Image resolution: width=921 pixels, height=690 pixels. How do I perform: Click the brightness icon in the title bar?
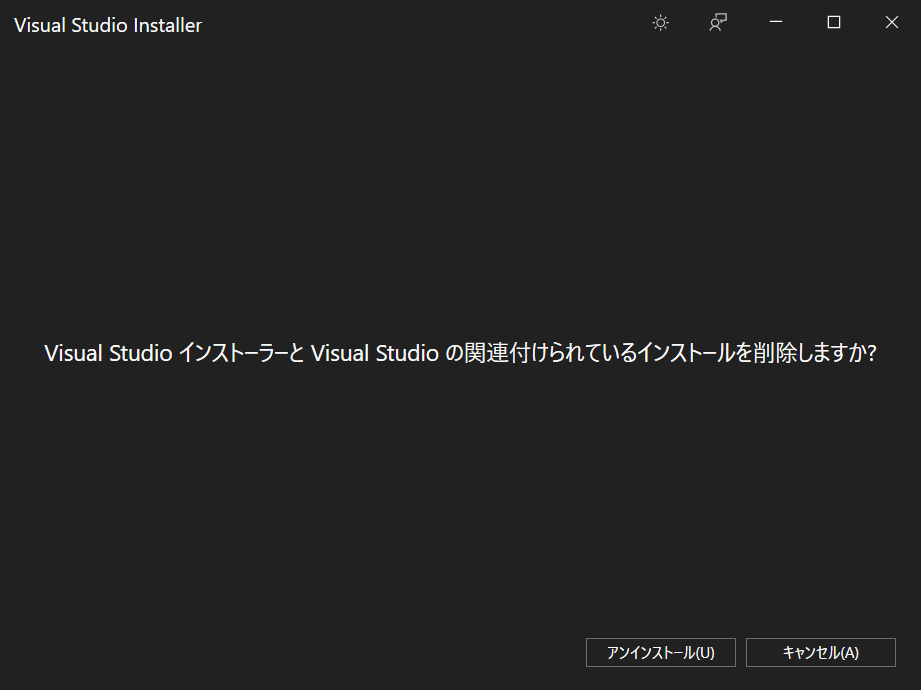click(x=660, y=22)
